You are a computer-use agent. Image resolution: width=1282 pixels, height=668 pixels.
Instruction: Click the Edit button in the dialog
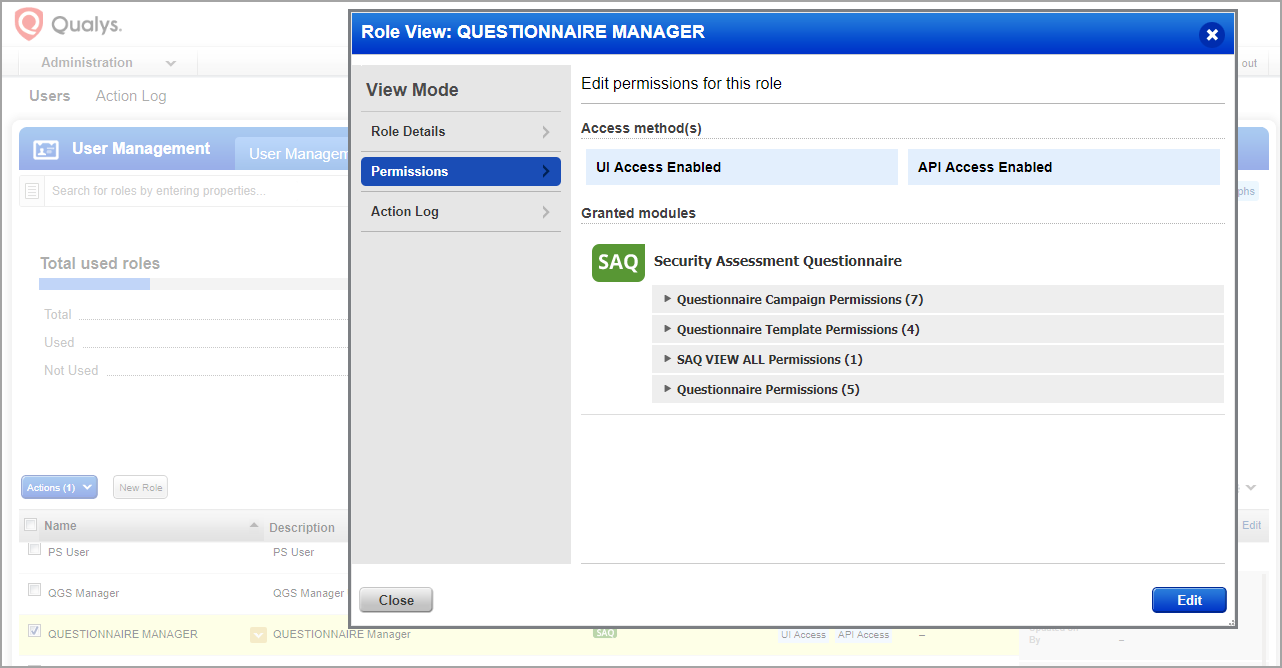click(1189, 600)
